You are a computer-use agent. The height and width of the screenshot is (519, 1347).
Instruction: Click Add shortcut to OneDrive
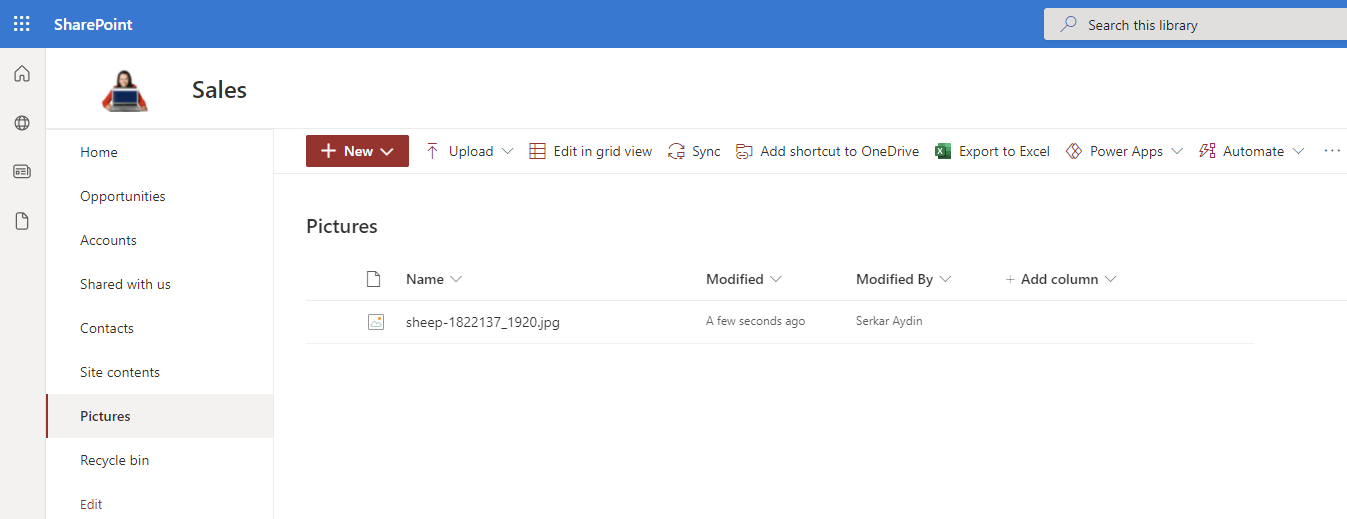tap(827, 151)
